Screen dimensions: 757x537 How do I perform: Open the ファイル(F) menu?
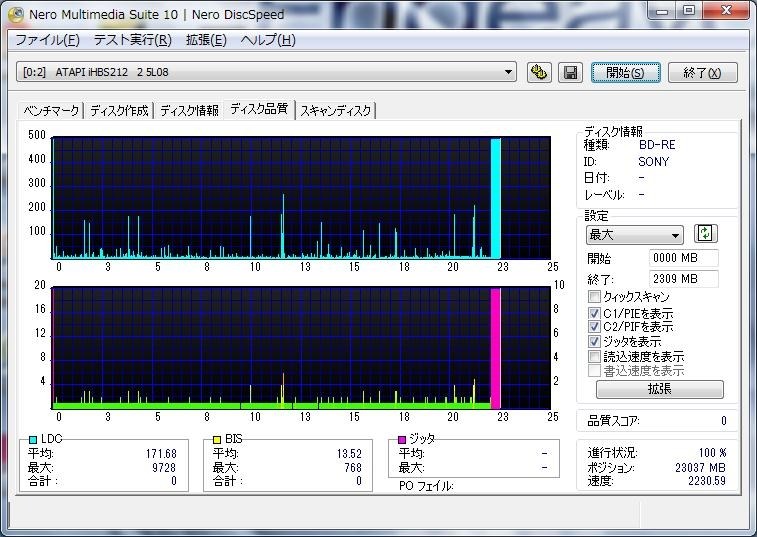[x=47, y=40]
